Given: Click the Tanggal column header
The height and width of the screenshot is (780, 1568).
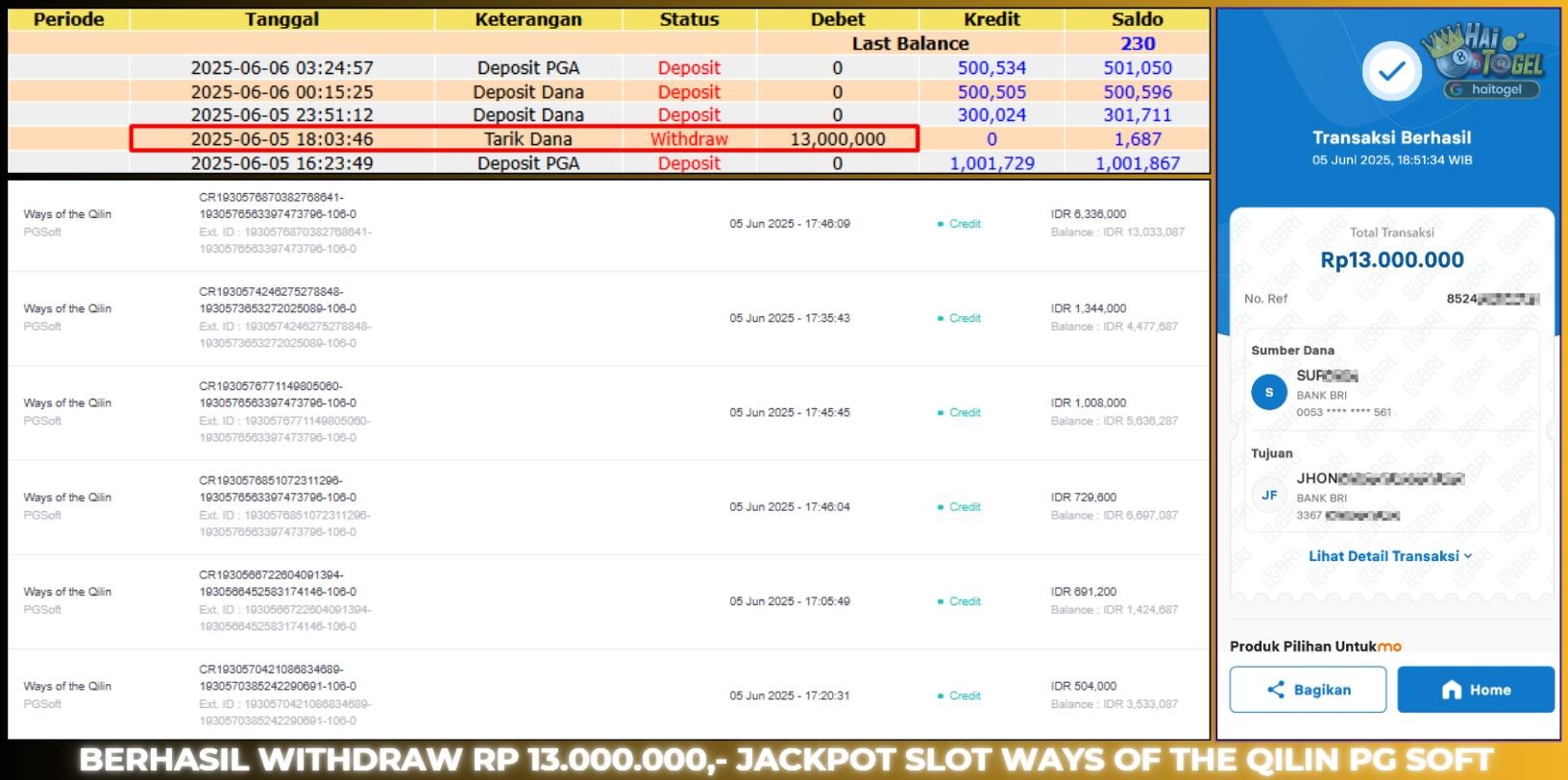Looking at the screenshot, I should pyautogui.click(x=282, y=19).
